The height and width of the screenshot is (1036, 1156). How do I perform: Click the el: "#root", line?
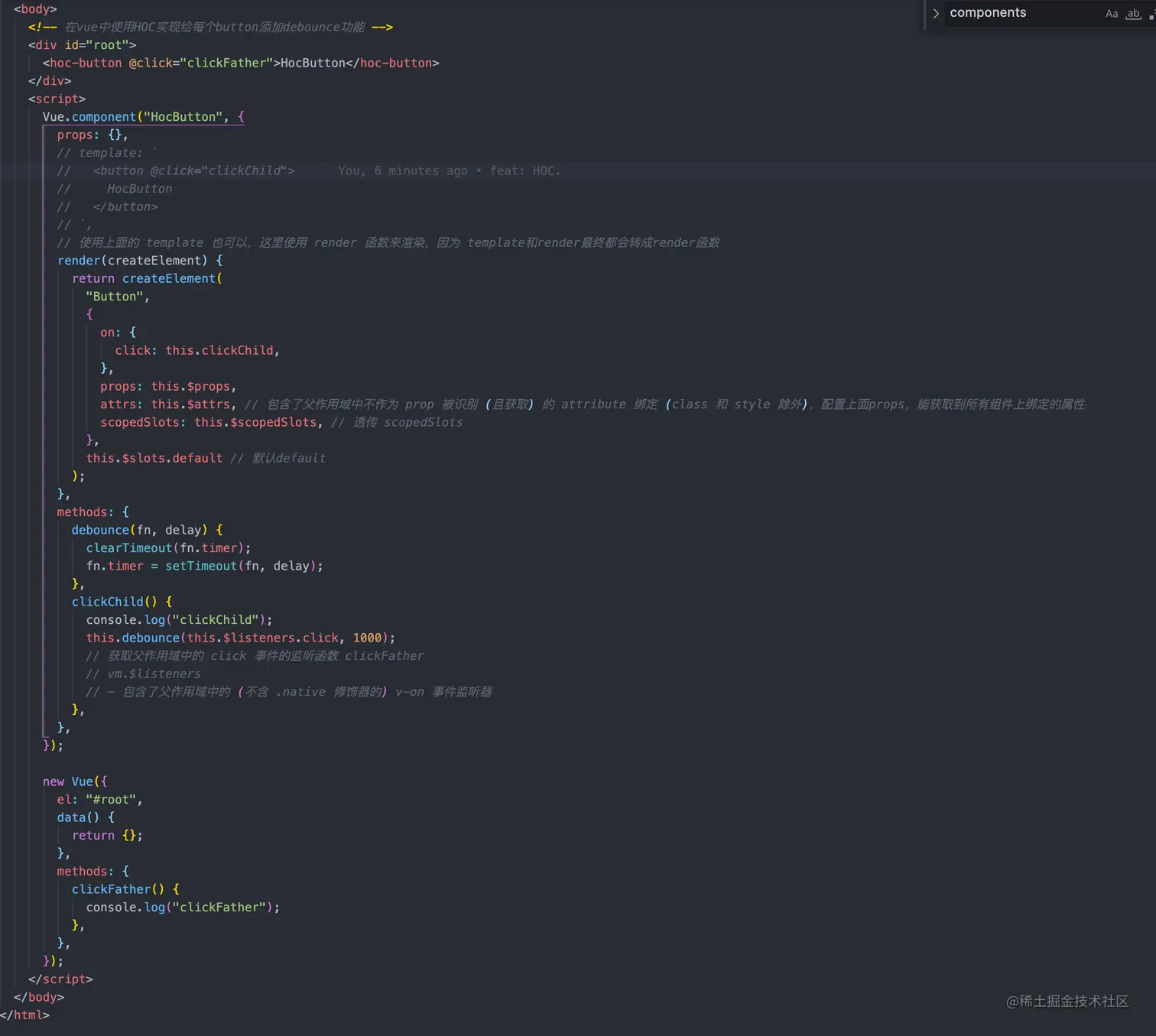click(99, 800)
